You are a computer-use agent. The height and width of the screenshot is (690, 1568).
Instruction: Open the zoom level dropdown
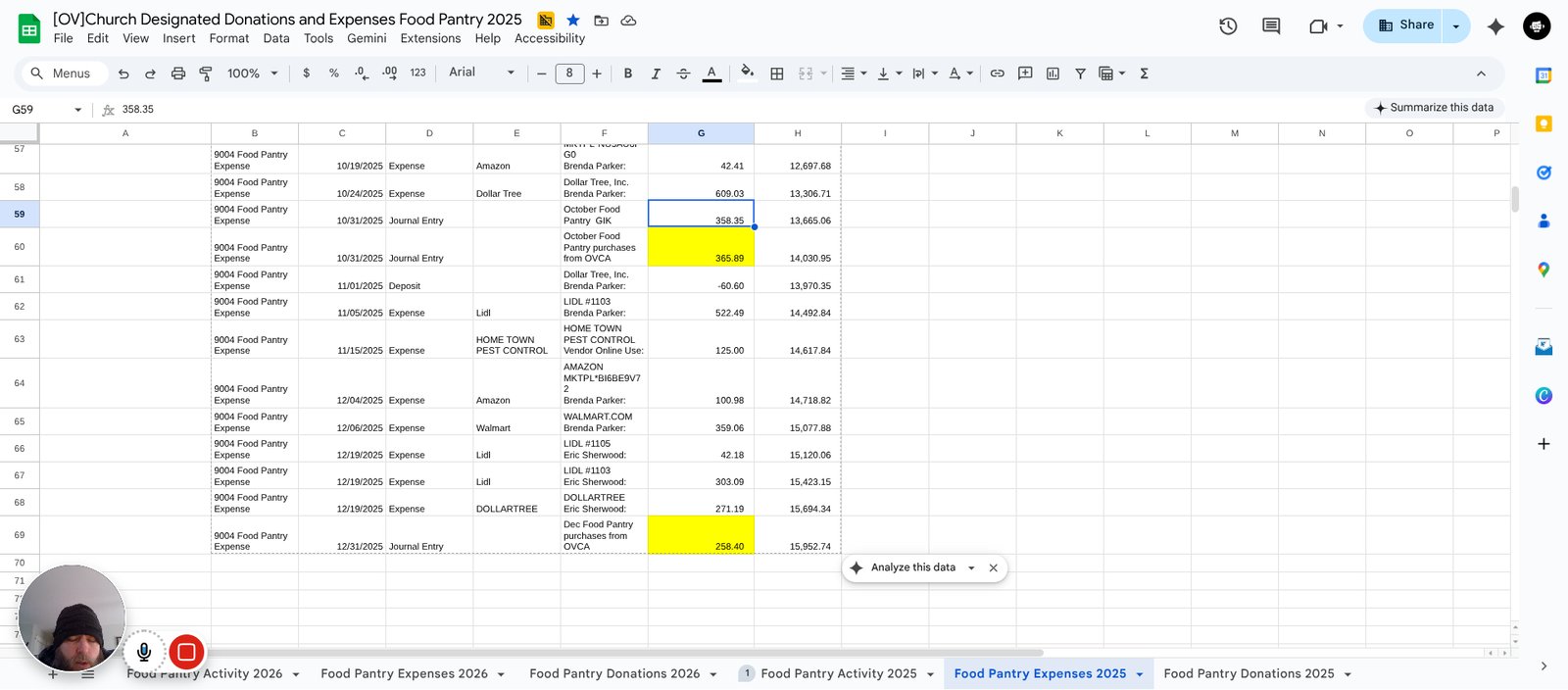(253, 74)
